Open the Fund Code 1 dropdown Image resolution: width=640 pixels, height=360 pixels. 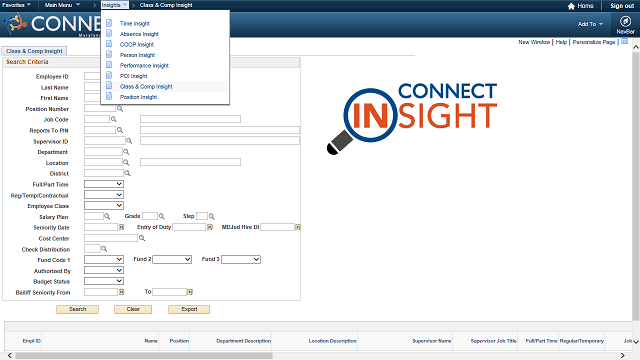pos(104,260)
